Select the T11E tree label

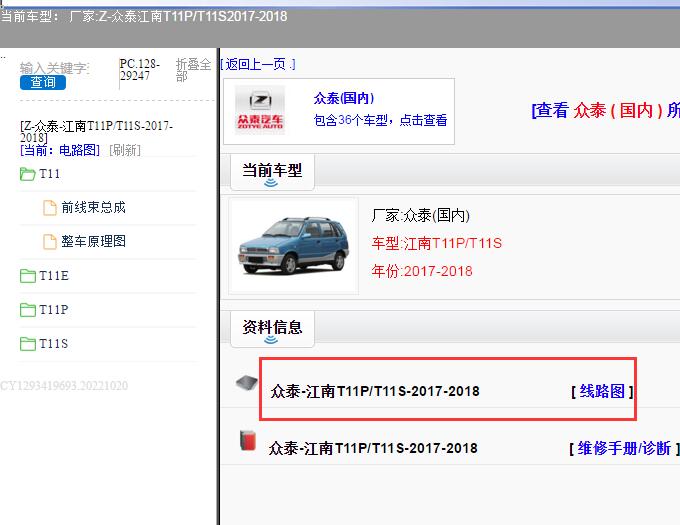click(x=54, y=275)
